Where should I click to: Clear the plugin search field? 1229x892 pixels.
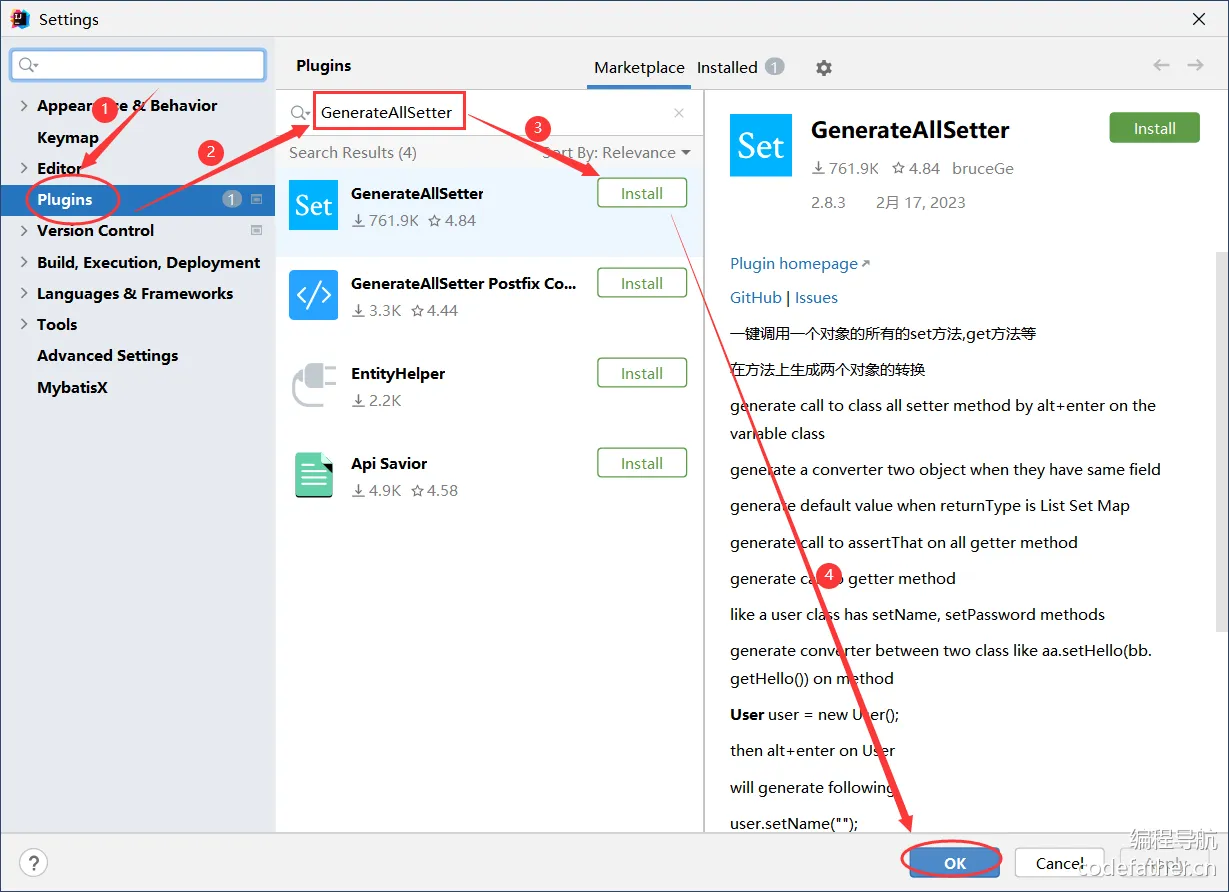(x=679, y=113)
